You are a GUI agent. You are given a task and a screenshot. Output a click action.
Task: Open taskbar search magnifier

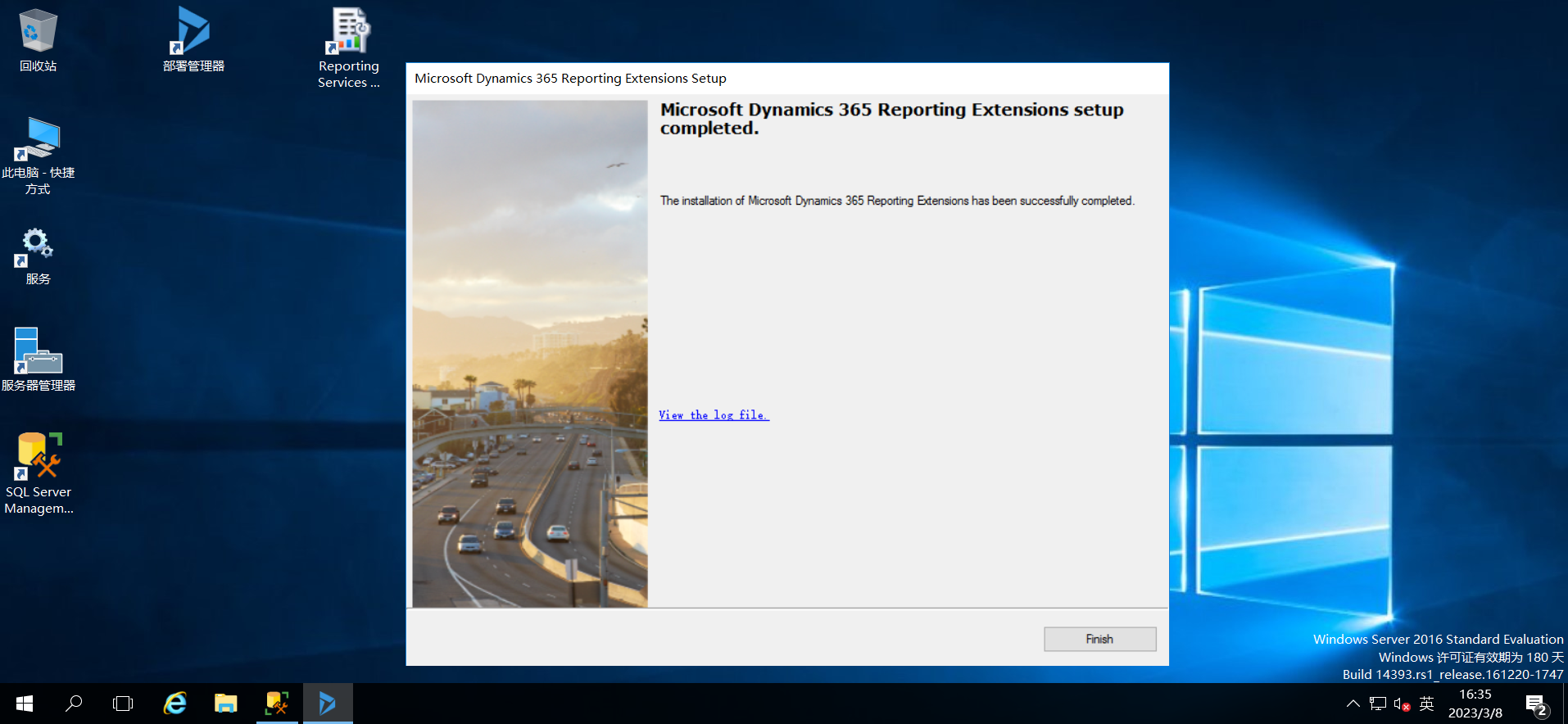[x=74, y=704]
